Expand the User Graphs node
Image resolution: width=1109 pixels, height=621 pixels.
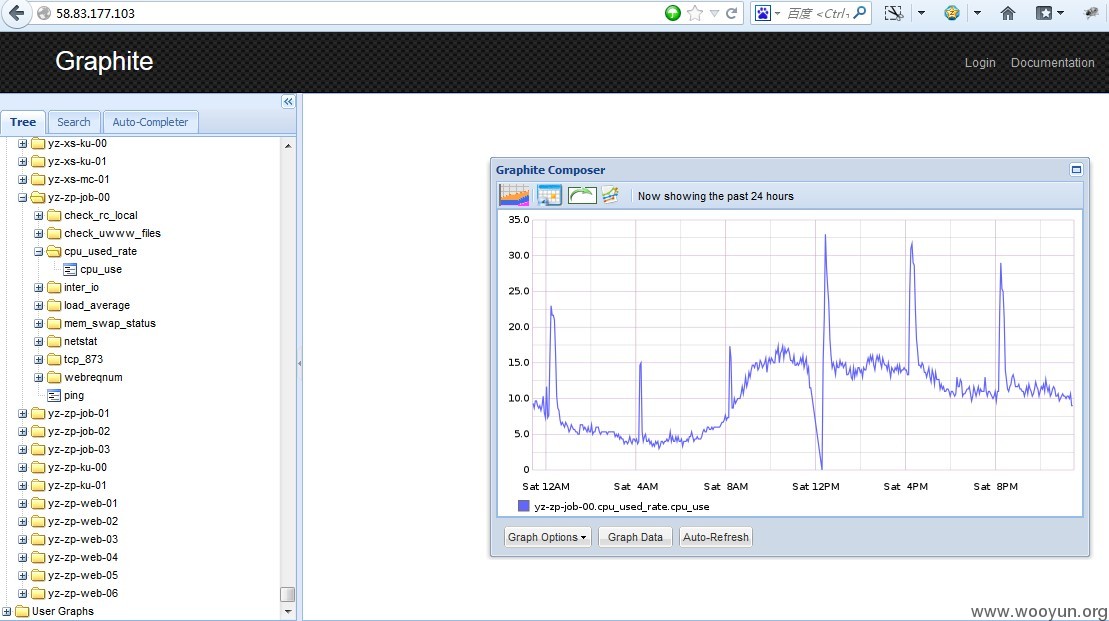(6, 611)
